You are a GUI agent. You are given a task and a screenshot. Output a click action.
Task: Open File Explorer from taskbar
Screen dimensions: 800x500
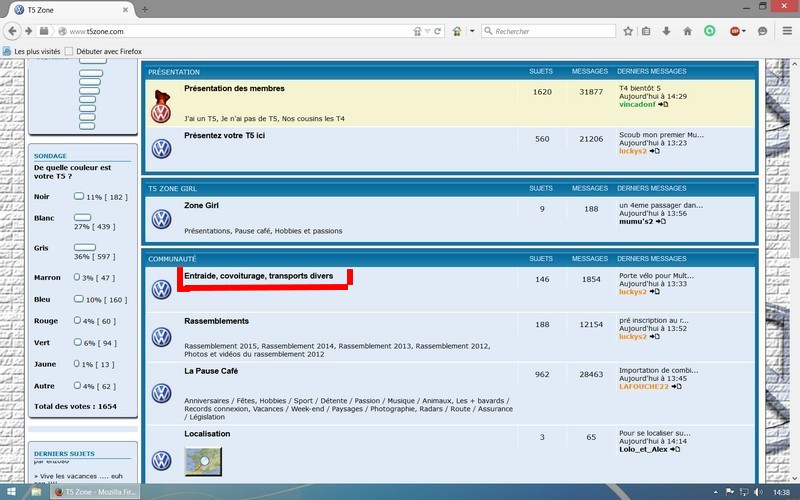pyautogui.click(x=36, y=492)
